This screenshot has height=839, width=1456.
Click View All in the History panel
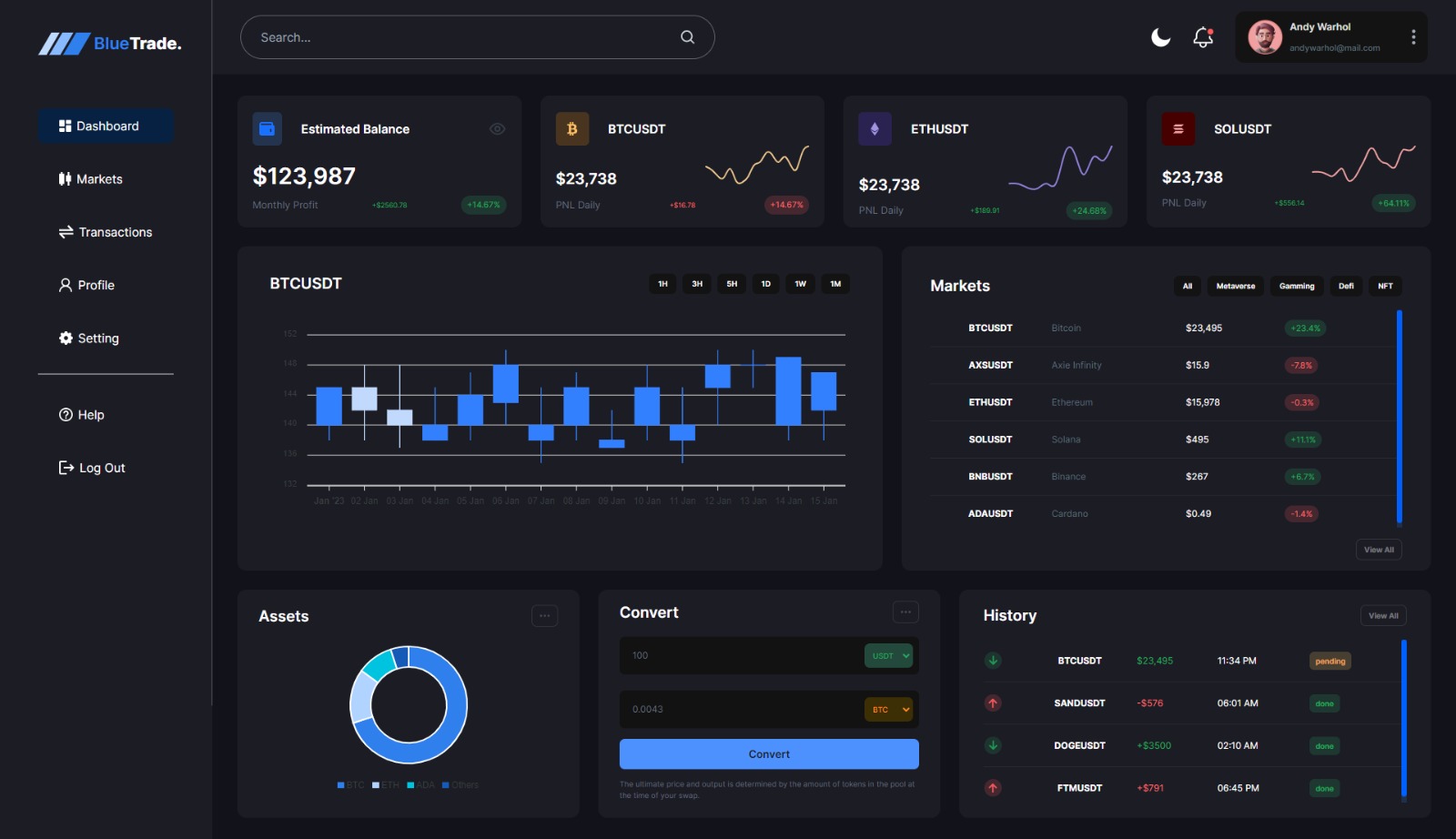point(1382,615)
